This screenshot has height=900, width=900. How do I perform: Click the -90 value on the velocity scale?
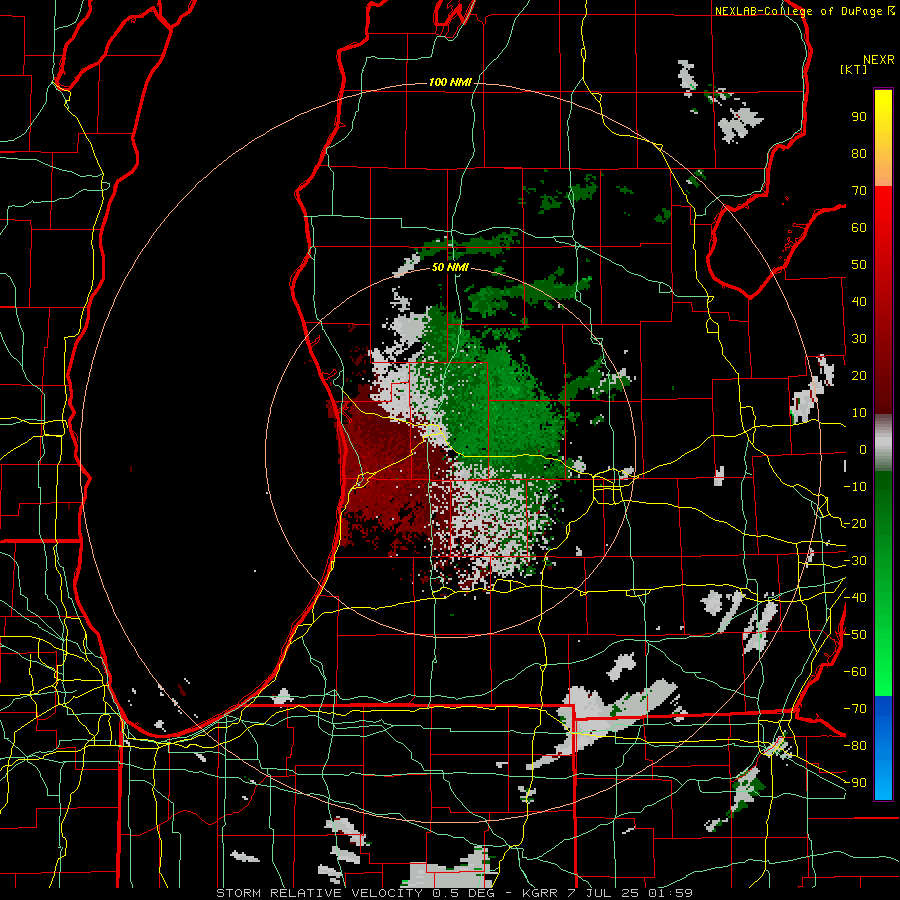(x=855, y=783)
